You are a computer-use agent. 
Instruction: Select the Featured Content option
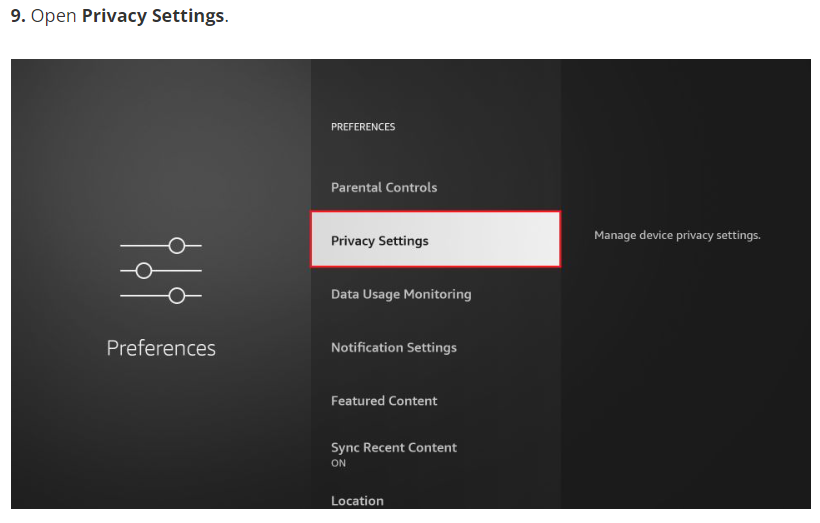point(384,400)
